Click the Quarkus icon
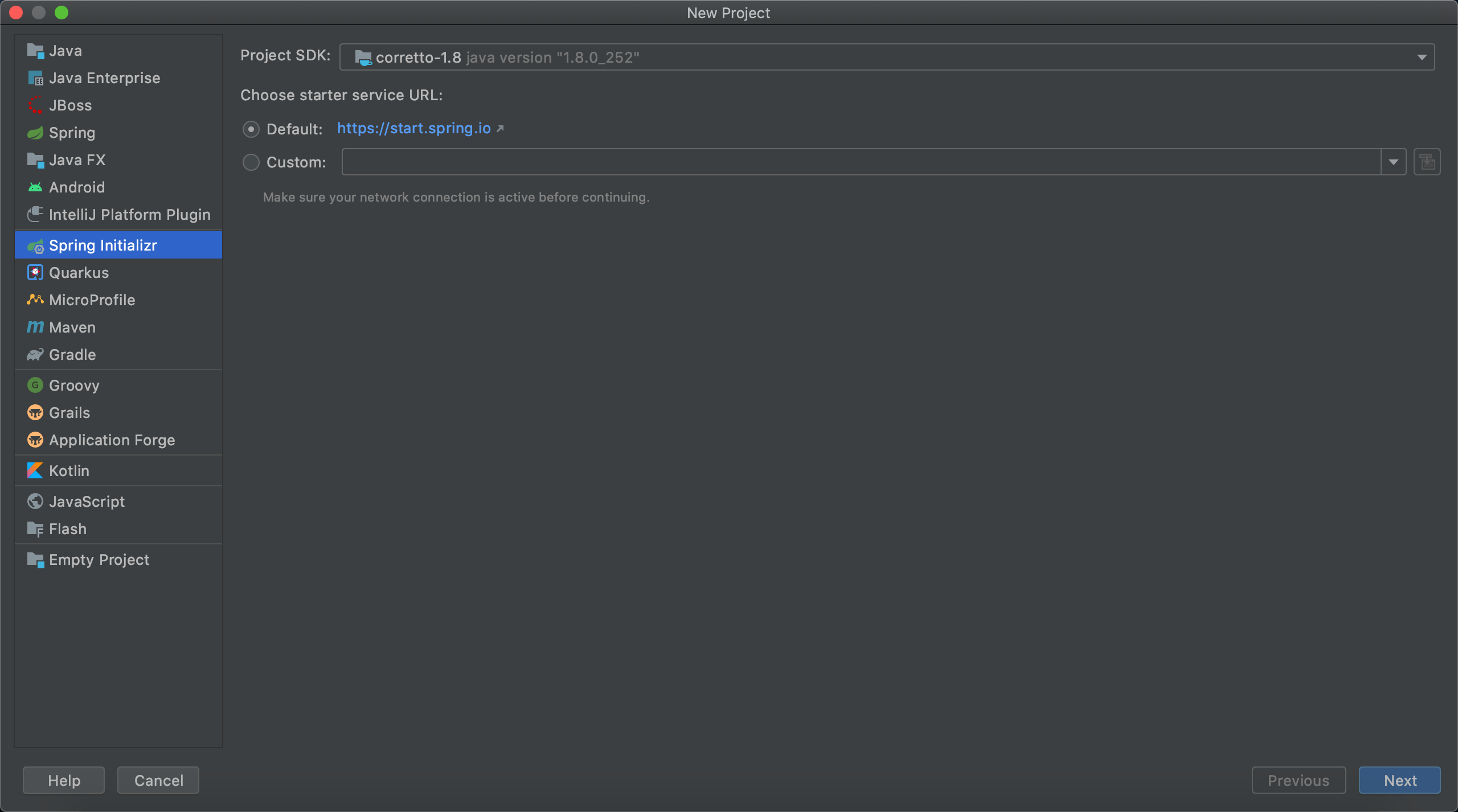The height and width of the screenshot is (812, 1458). pos(35,273)
